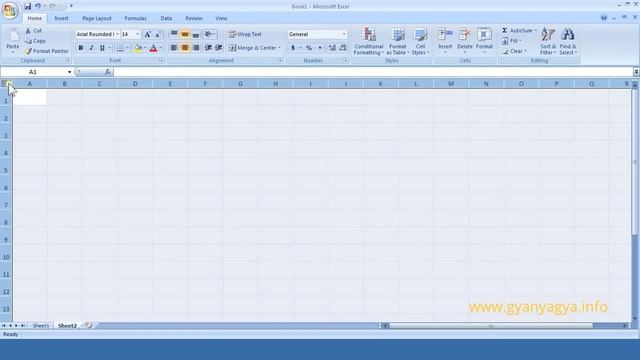Viewport: 640px width, 360px height.
Task: Save the workbook from Quick Access Toolbar
Action: [27, 6]
